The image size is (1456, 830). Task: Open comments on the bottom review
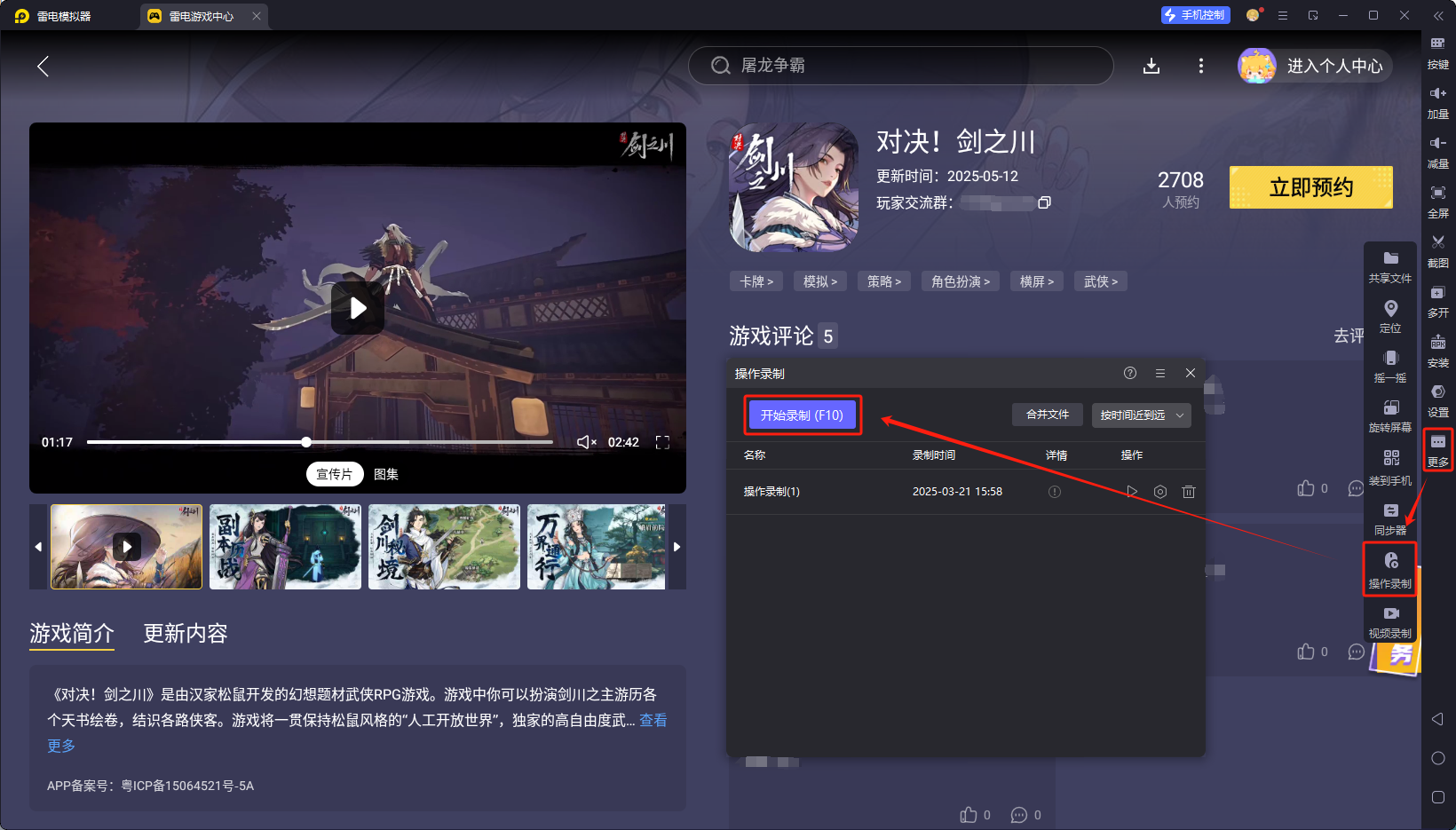click(1019, 815)
